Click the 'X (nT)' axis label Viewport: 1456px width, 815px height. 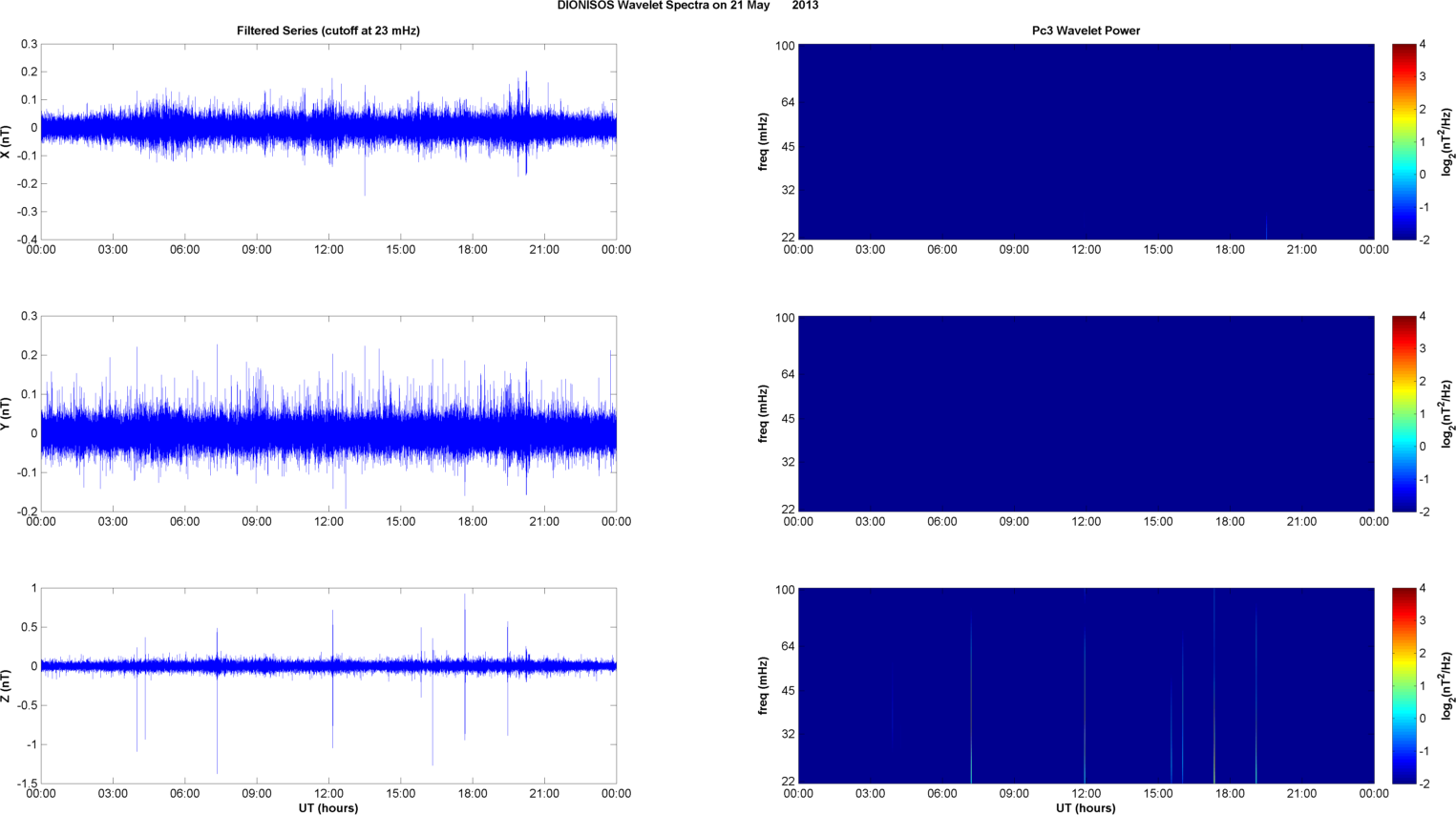7,141
